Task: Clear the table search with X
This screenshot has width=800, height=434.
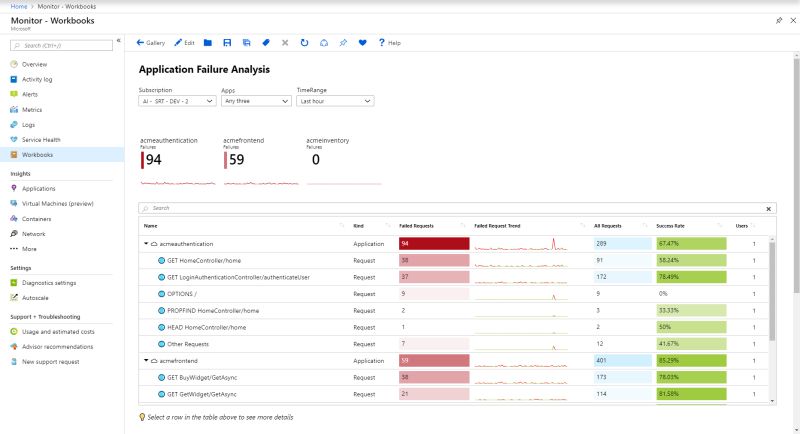Action: tap(768, 209)
